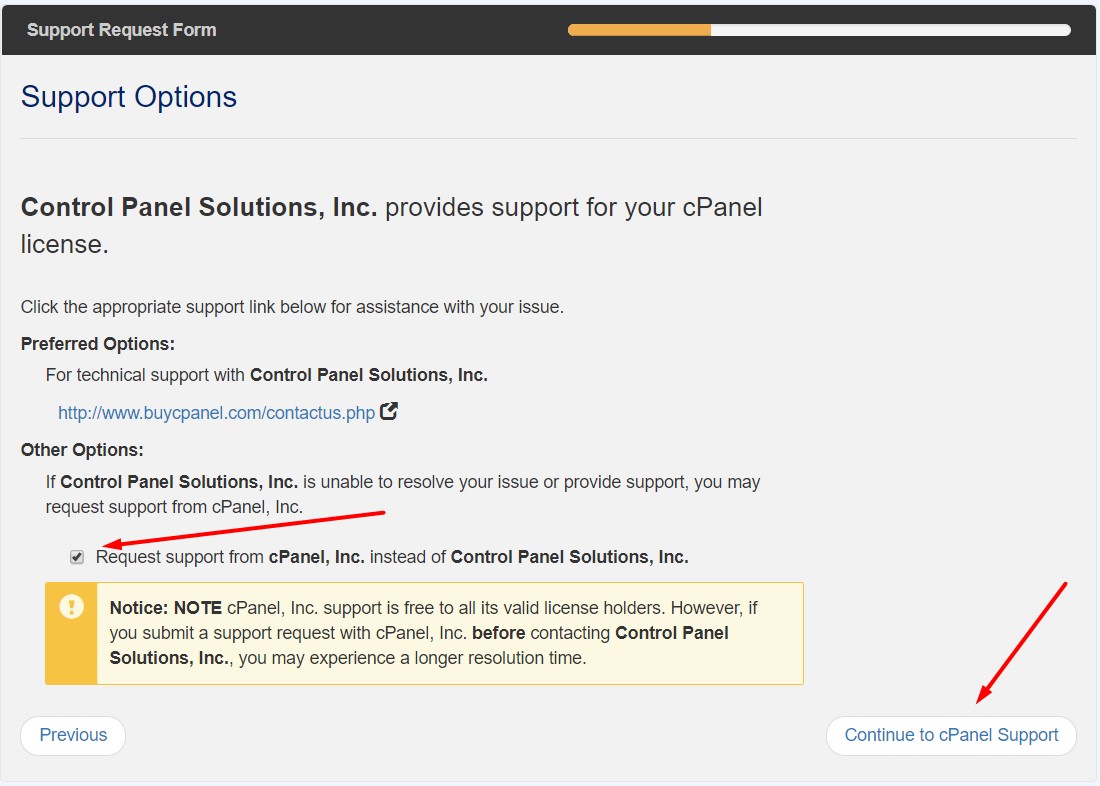The height and width of the screenshot is (786, 1100).
Task: Click Continue to cPanel Support button
Action: click(951, 735)
